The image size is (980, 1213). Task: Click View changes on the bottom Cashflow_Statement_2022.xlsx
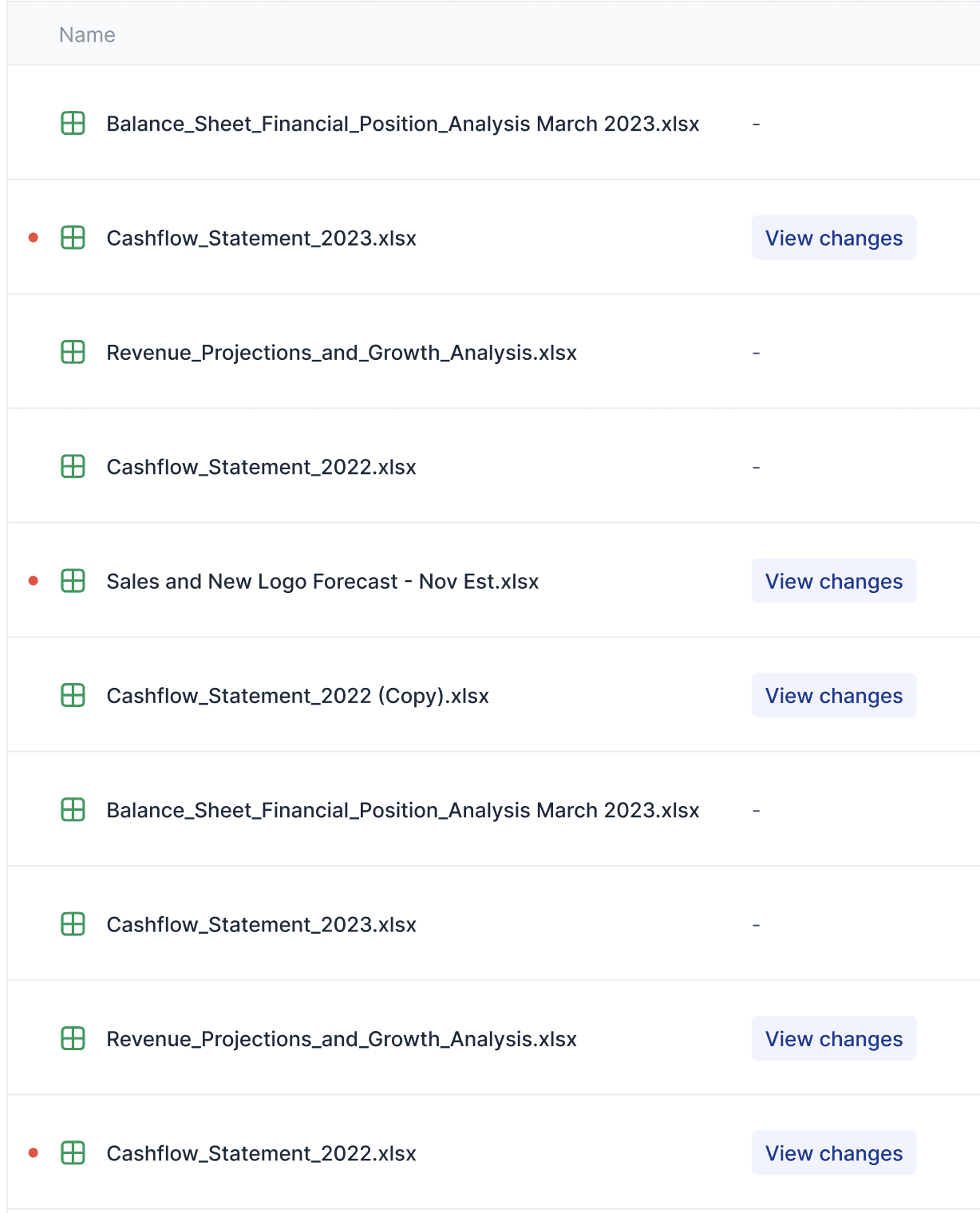[833, 1152]
